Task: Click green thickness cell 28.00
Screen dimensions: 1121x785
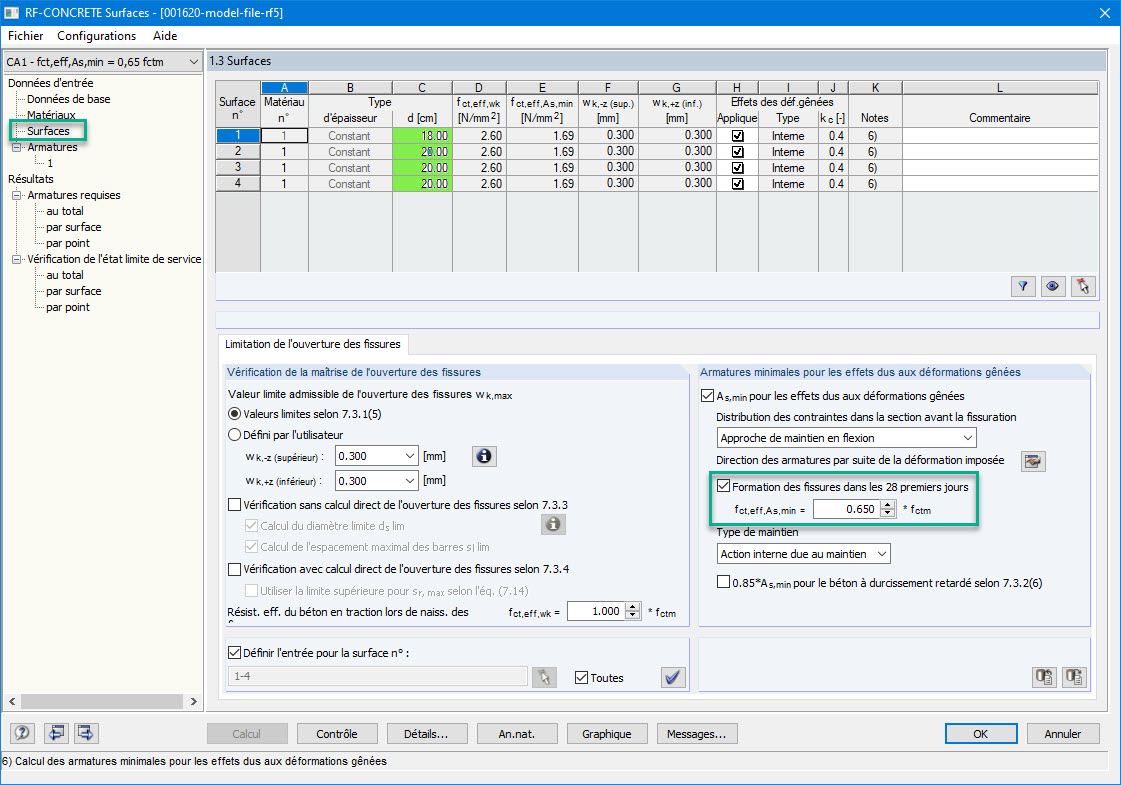Action: coord(422,152)
